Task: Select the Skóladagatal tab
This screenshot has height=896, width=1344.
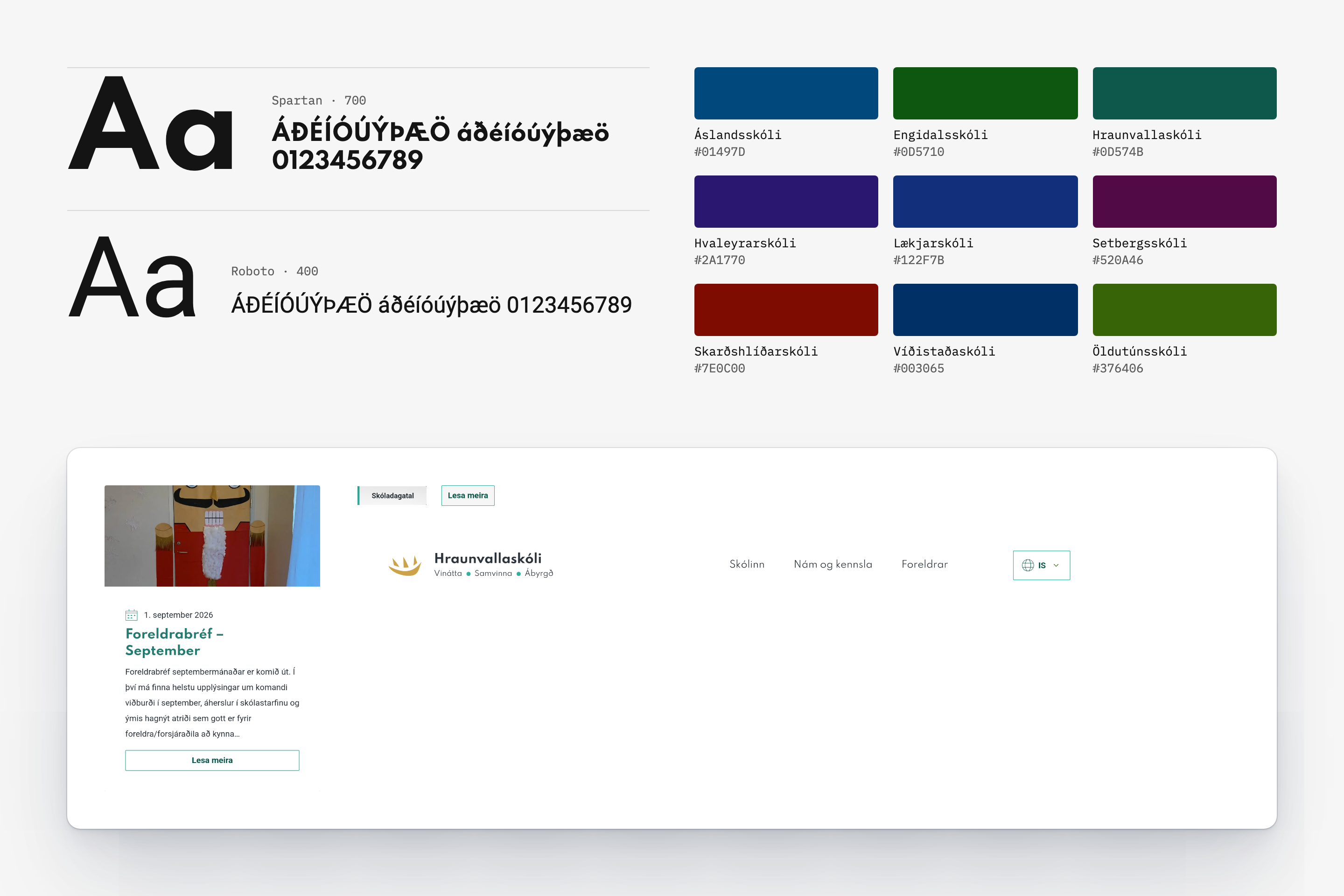Action: [392, 496]
